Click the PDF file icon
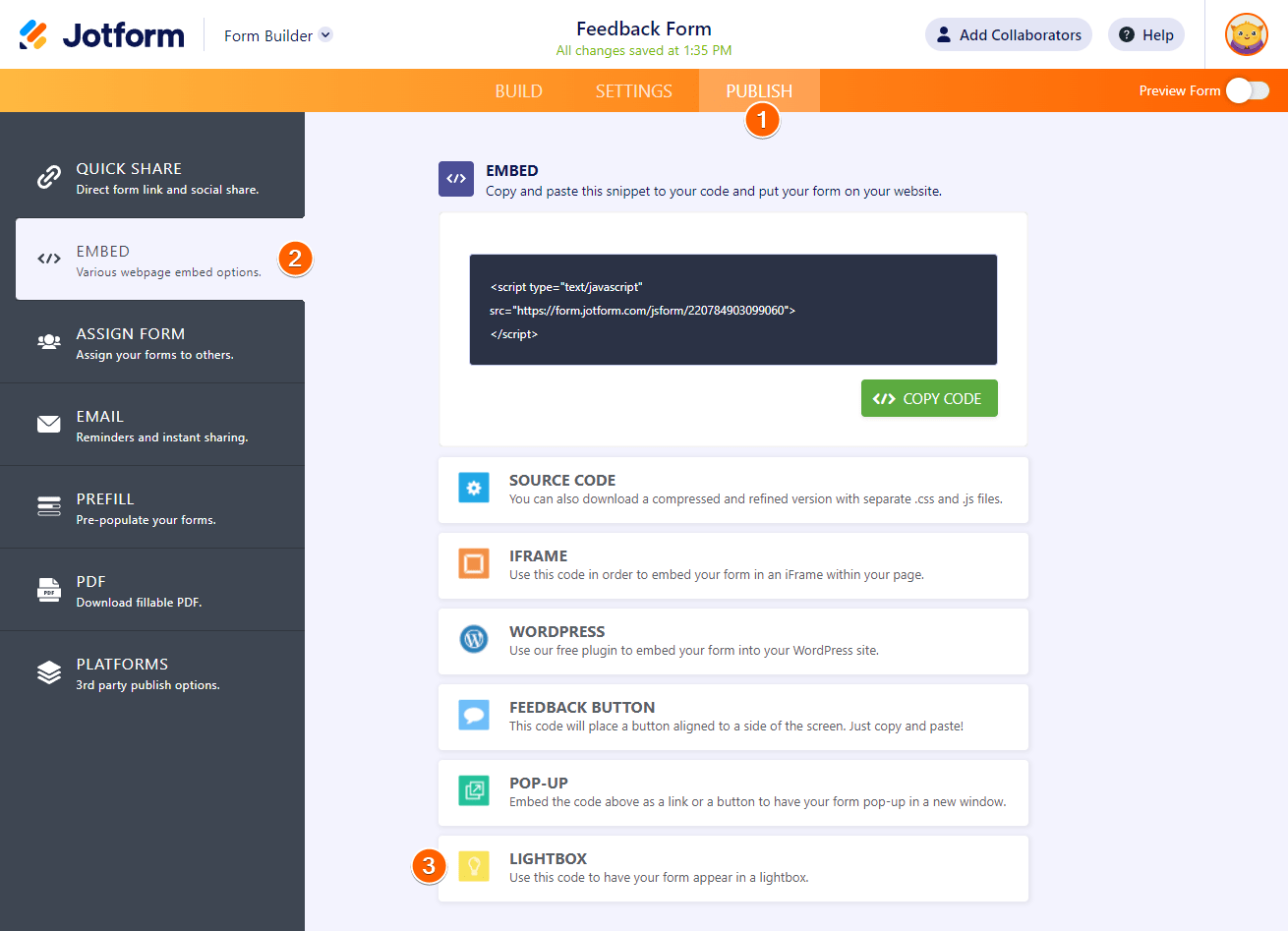Image resolution: width=1288 pixels, height=931 pixels. click(x=49, y=589)
